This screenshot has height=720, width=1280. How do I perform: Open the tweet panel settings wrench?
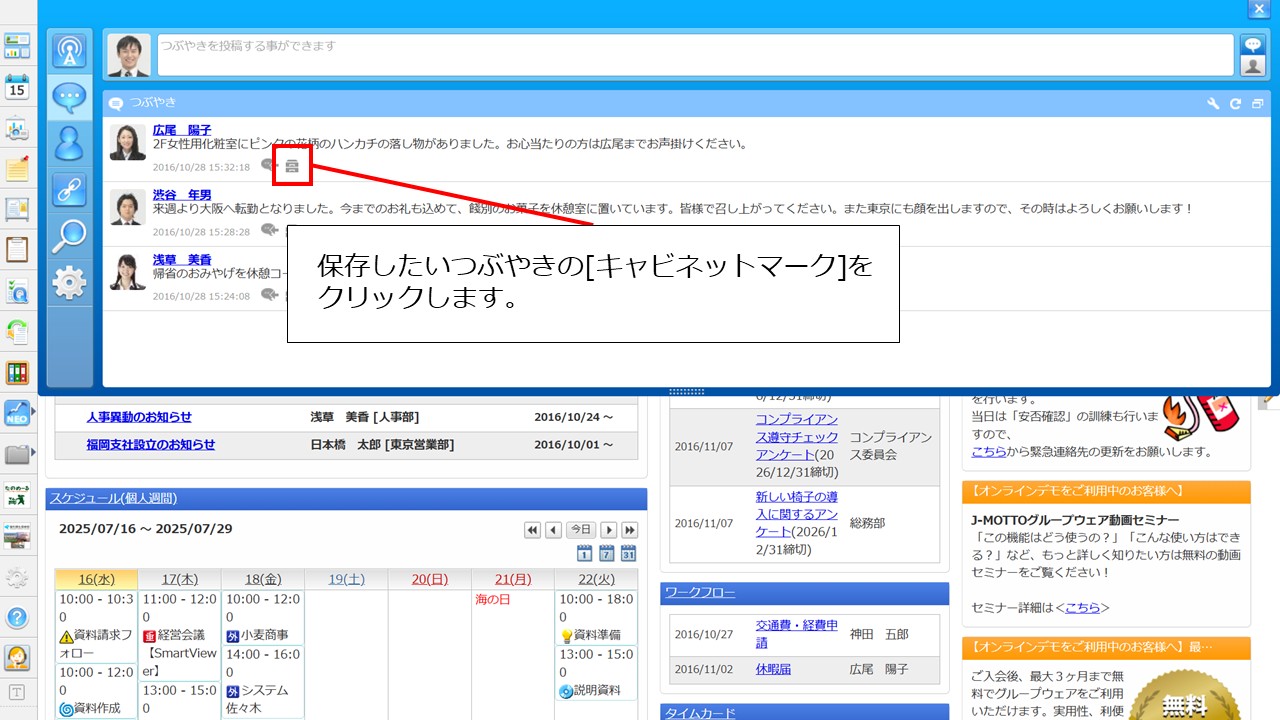tap(1212, 102)
